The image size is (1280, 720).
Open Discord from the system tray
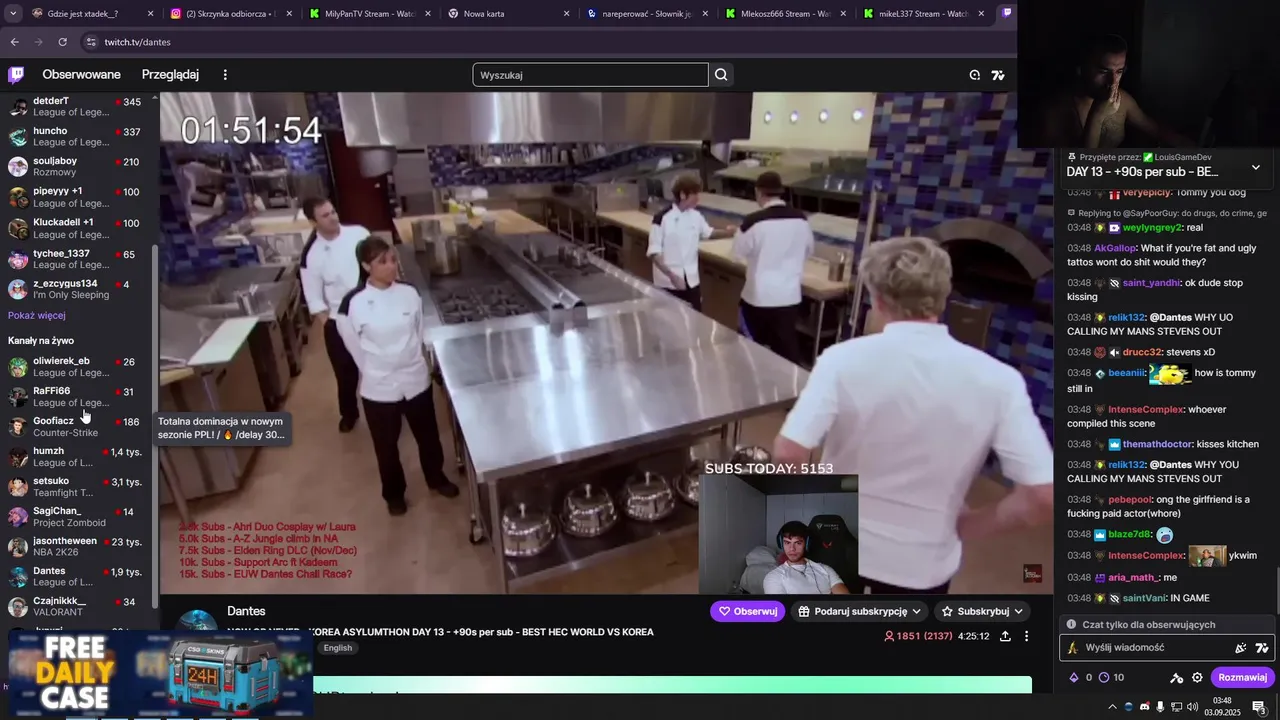1145,707
